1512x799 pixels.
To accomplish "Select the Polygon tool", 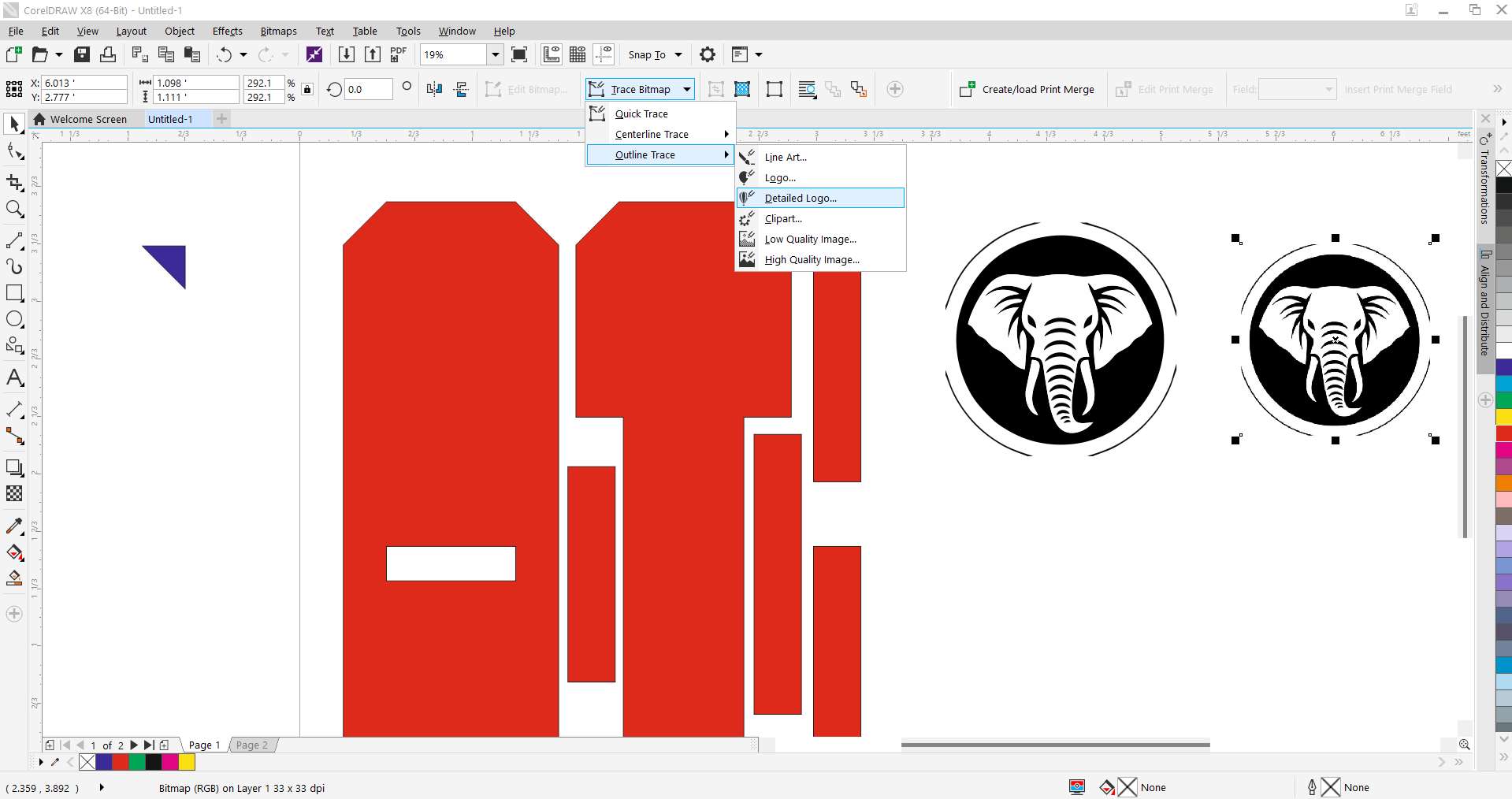I will pos(14,346).
